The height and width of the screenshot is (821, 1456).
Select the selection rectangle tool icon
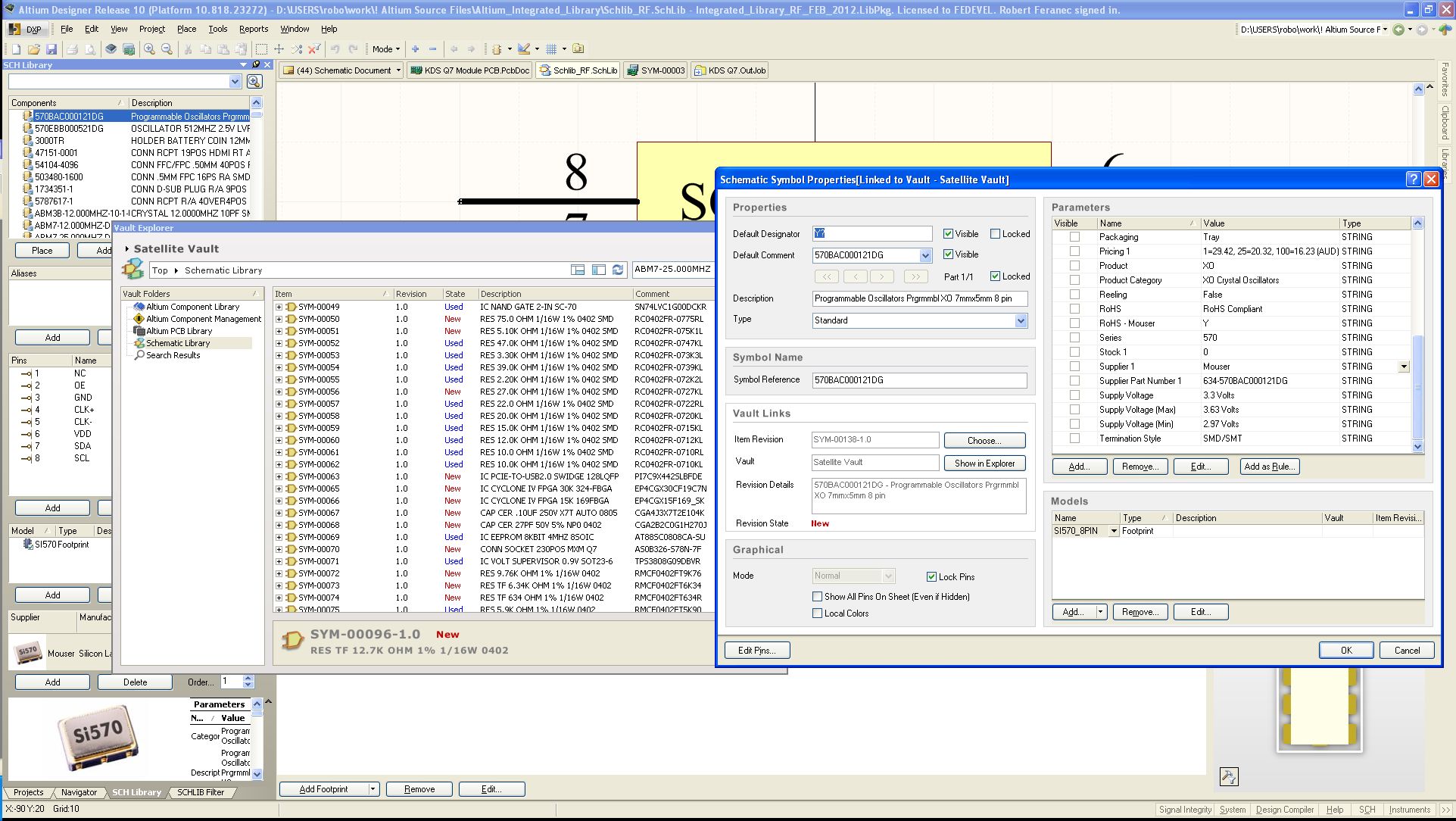point(261,49)
